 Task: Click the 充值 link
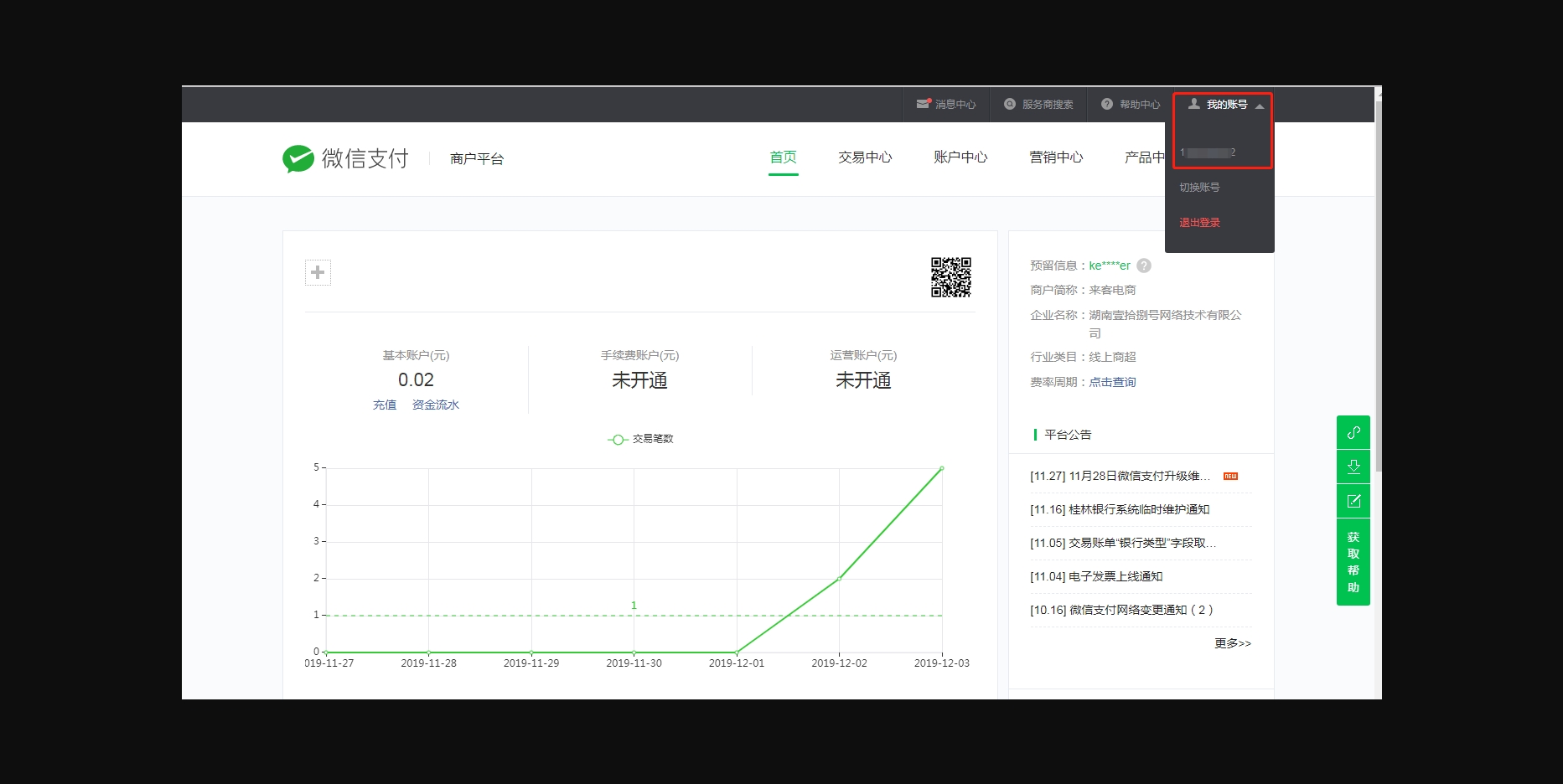tap(385, 405)
